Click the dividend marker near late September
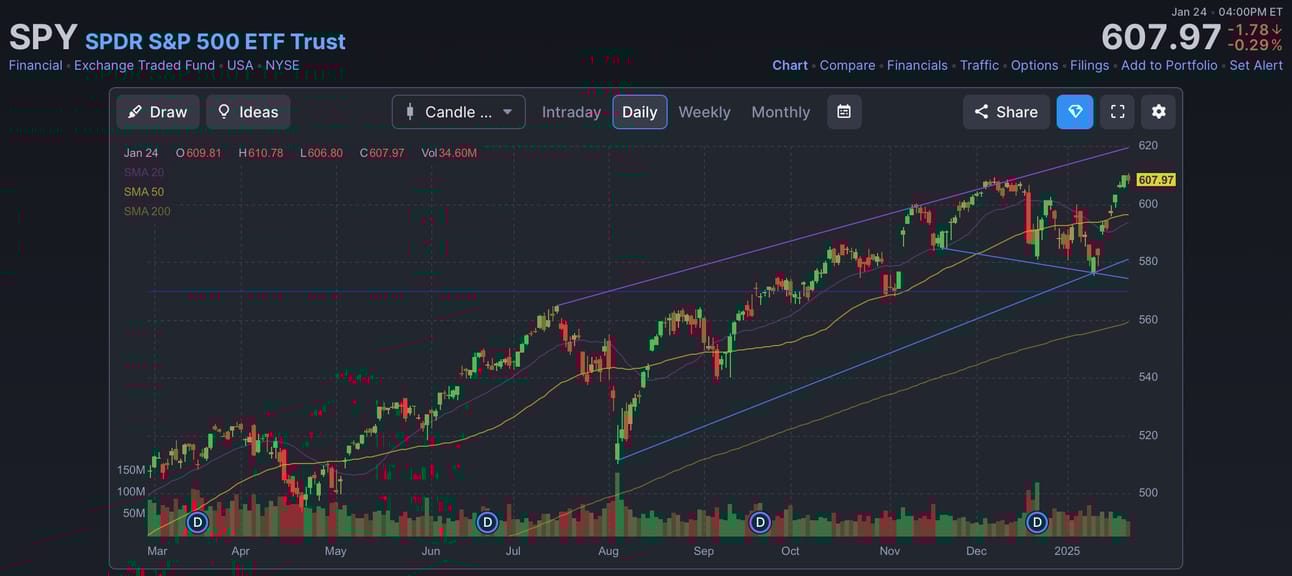 tap(759, 522)
